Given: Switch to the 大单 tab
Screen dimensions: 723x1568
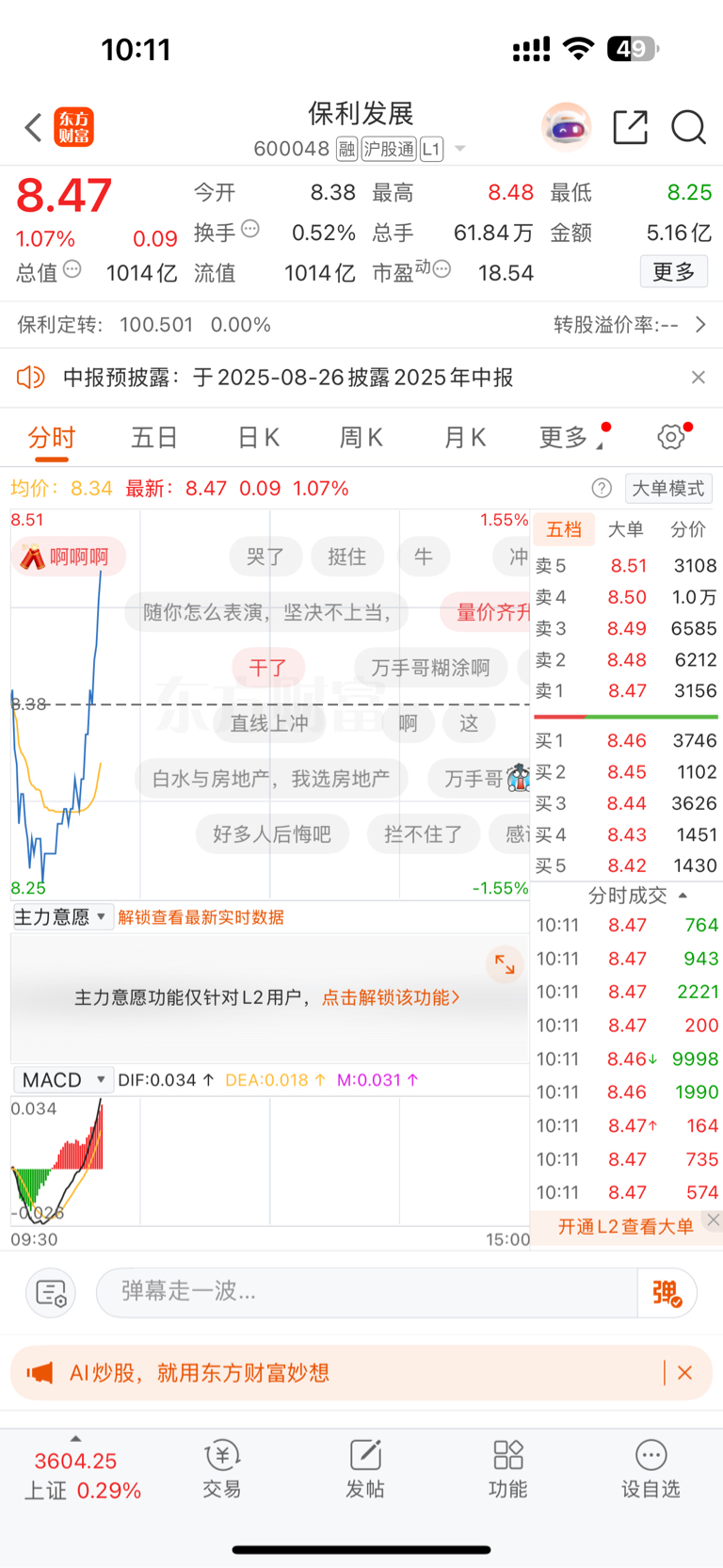Looking at the screenshot, I should point(626,529).
